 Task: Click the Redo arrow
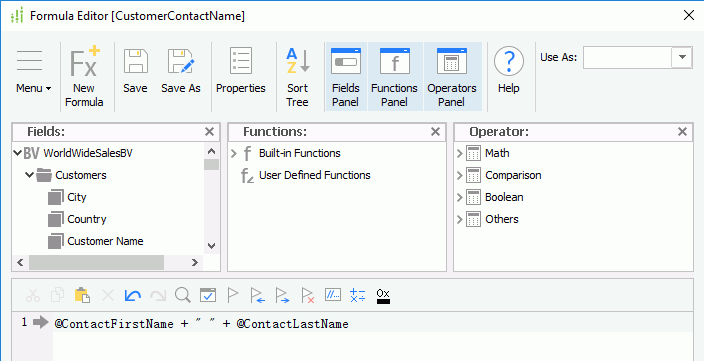click(158, 295)
